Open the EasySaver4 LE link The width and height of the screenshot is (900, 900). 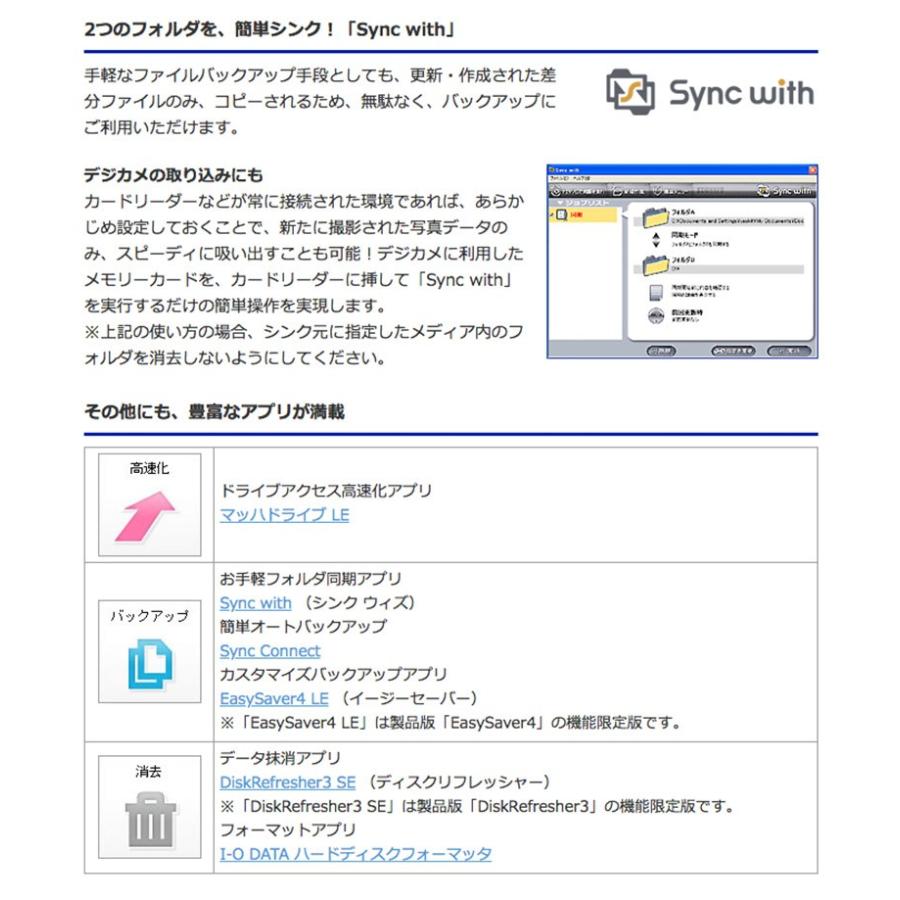click(x=273, y=698)
